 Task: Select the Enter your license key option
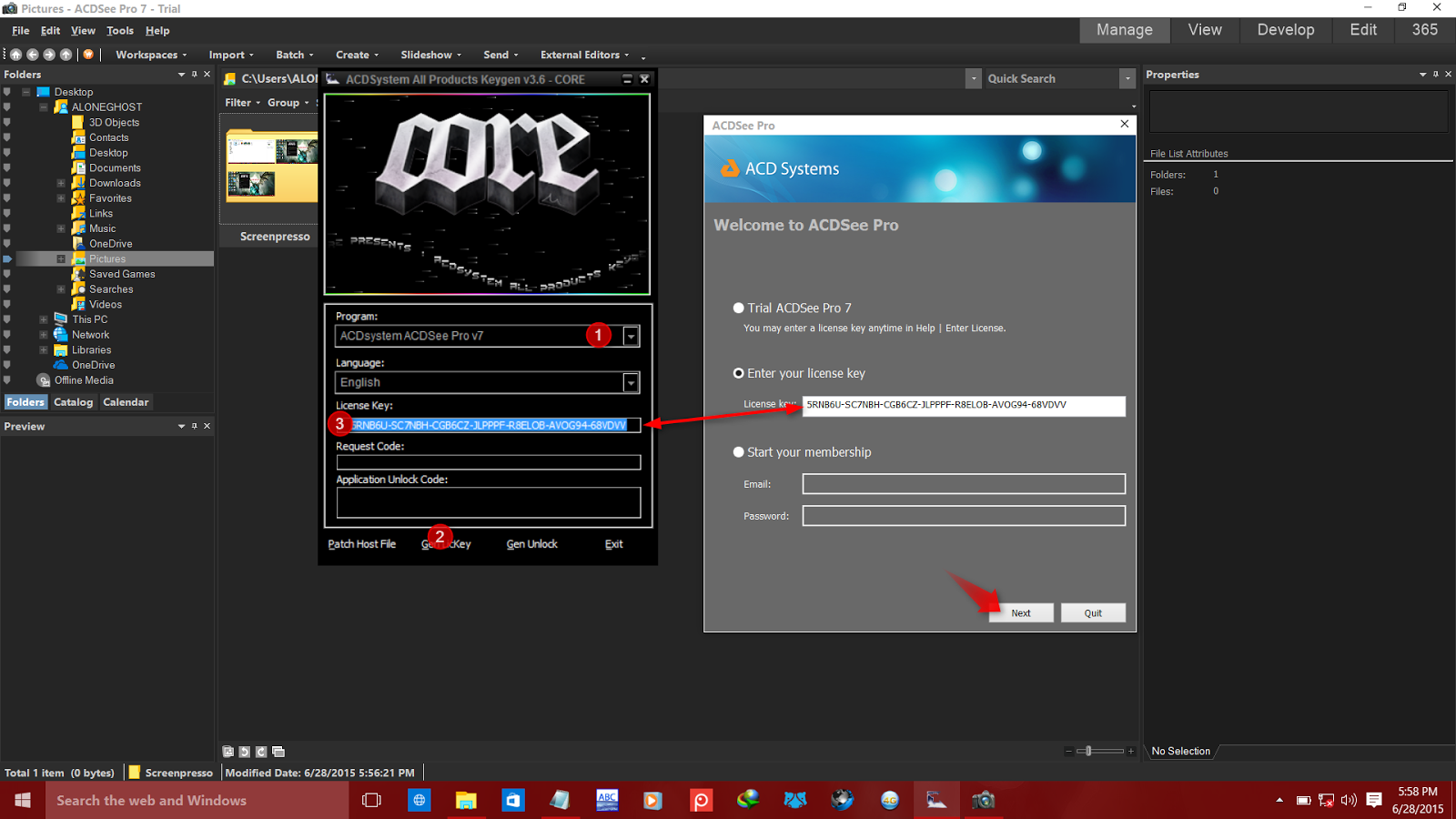click(739, 373)
